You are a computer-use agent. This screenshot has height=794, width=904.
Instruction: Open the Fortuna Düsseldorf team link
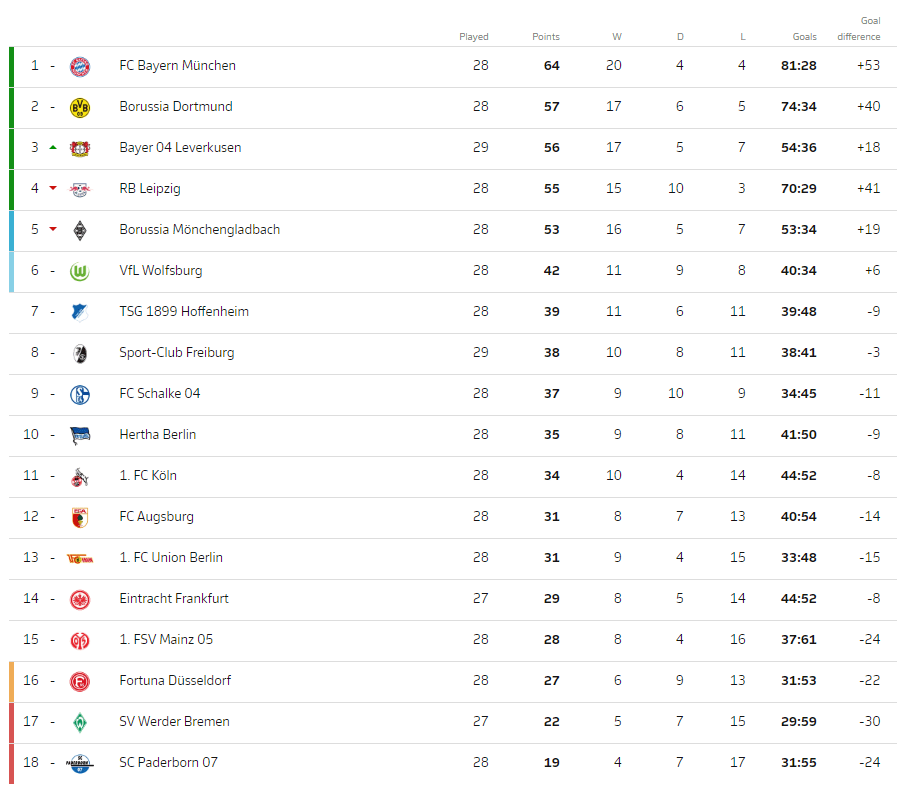[175, 681]
